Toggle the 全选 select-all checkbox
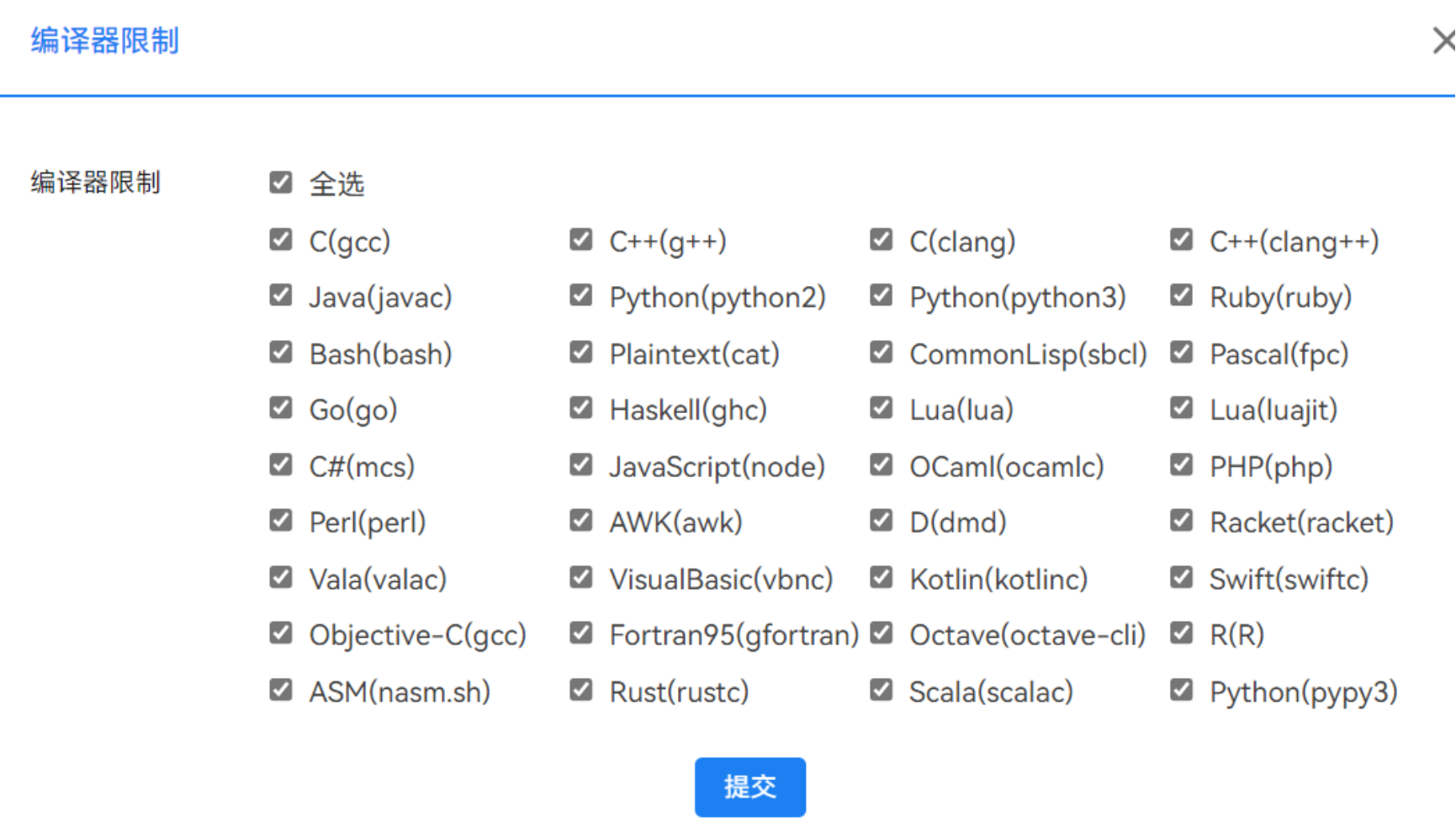1456x832 pixels. point(281,183)
